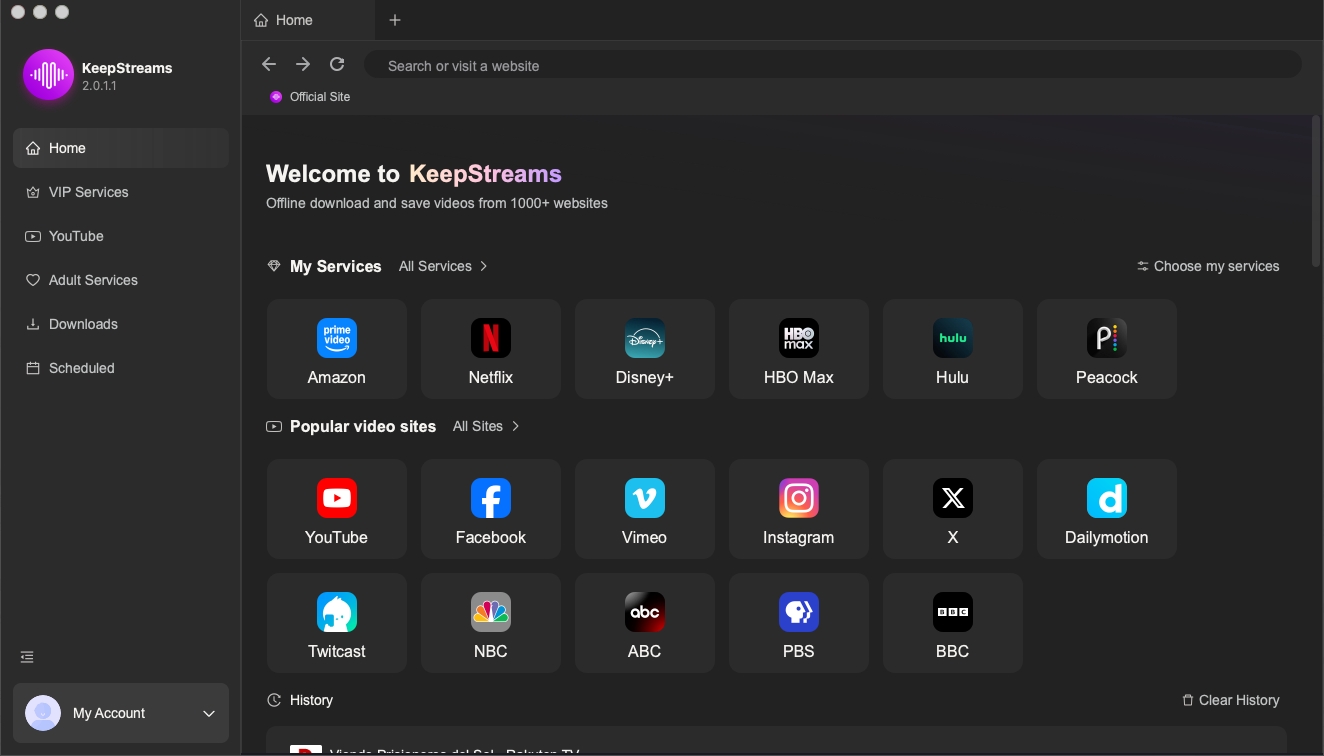Open the Vimeo video site

pos(644,509)
